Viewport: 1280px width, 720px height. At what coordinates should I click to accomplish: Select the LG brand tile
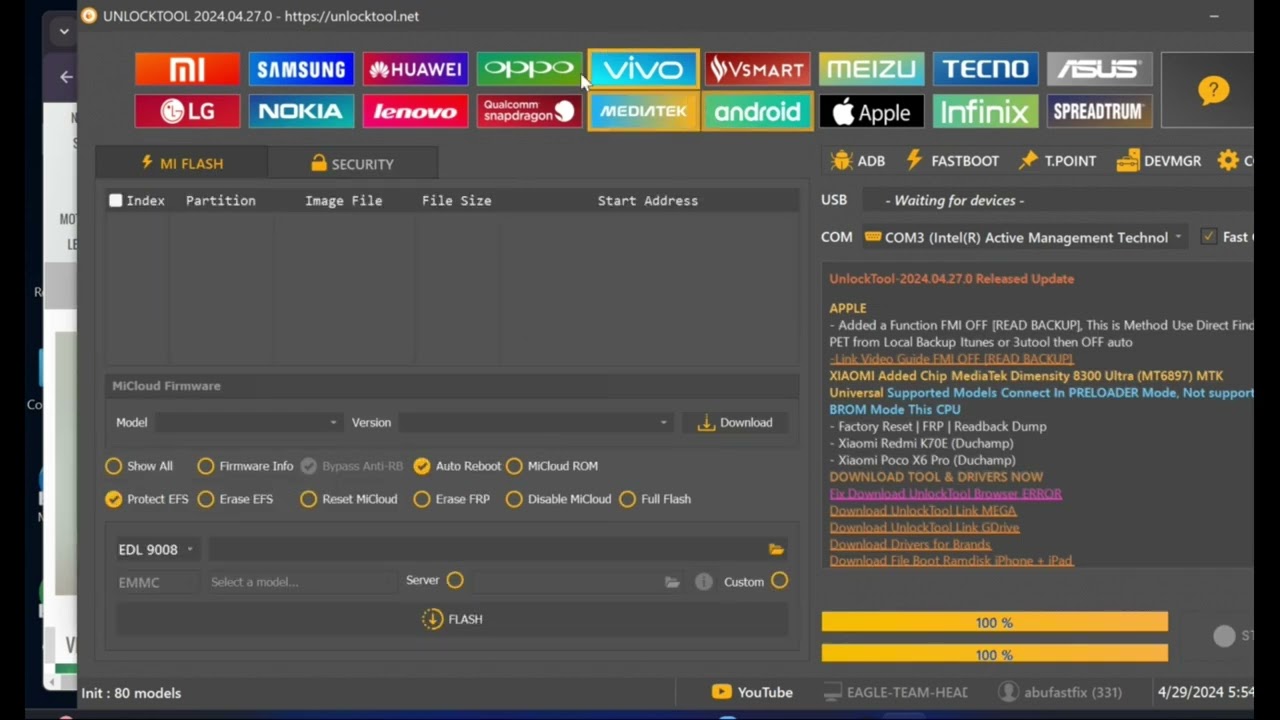click(x=187, y=111)
